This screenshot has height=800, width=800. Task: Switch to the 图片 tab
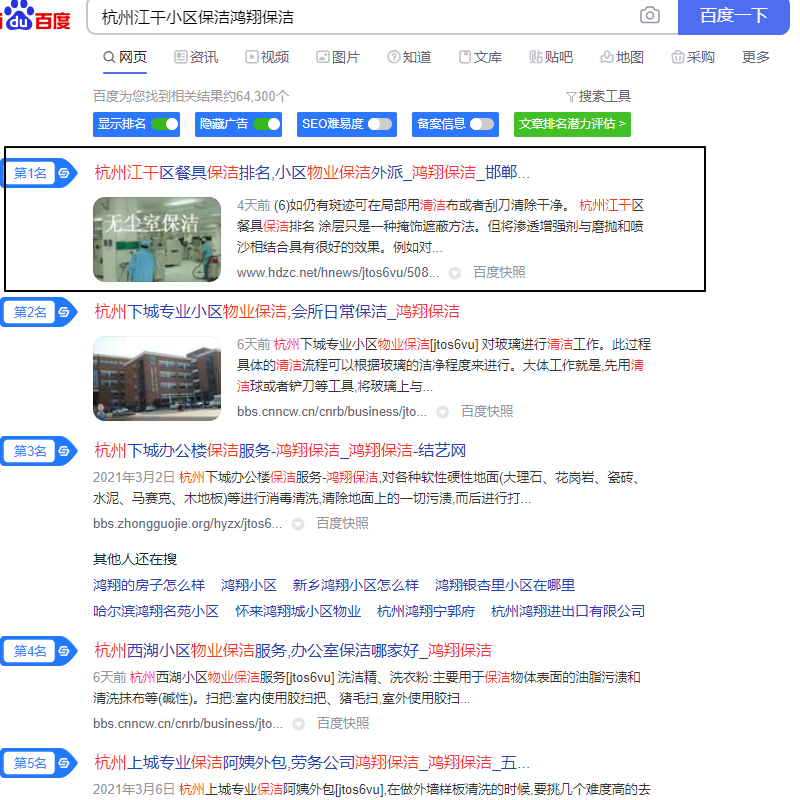(x=338, y=57)
